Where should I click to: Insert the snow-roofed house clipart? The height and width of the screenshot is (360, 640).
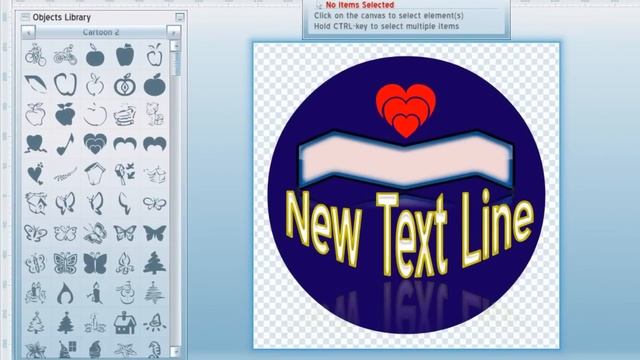(x=125, y=323)
